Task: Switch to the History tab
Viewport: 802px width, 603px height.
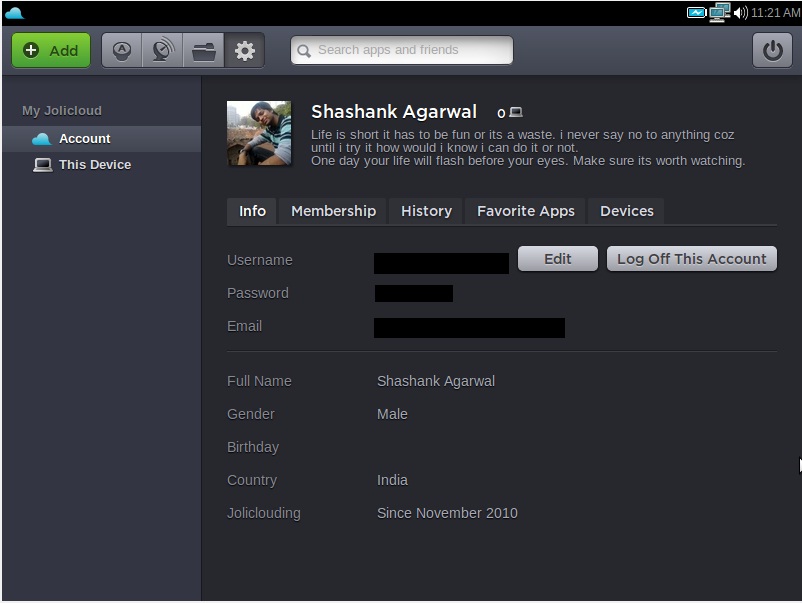Action: 426,211
